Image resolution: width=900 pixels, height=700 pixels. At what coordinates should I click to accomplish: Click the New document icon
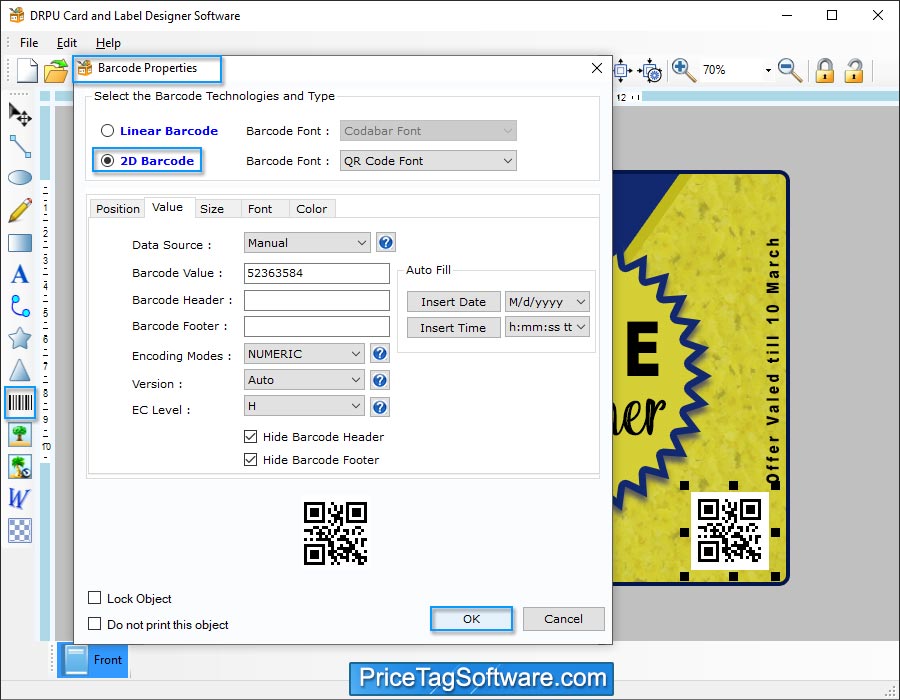pyautogui.click(x=27, y=71)
